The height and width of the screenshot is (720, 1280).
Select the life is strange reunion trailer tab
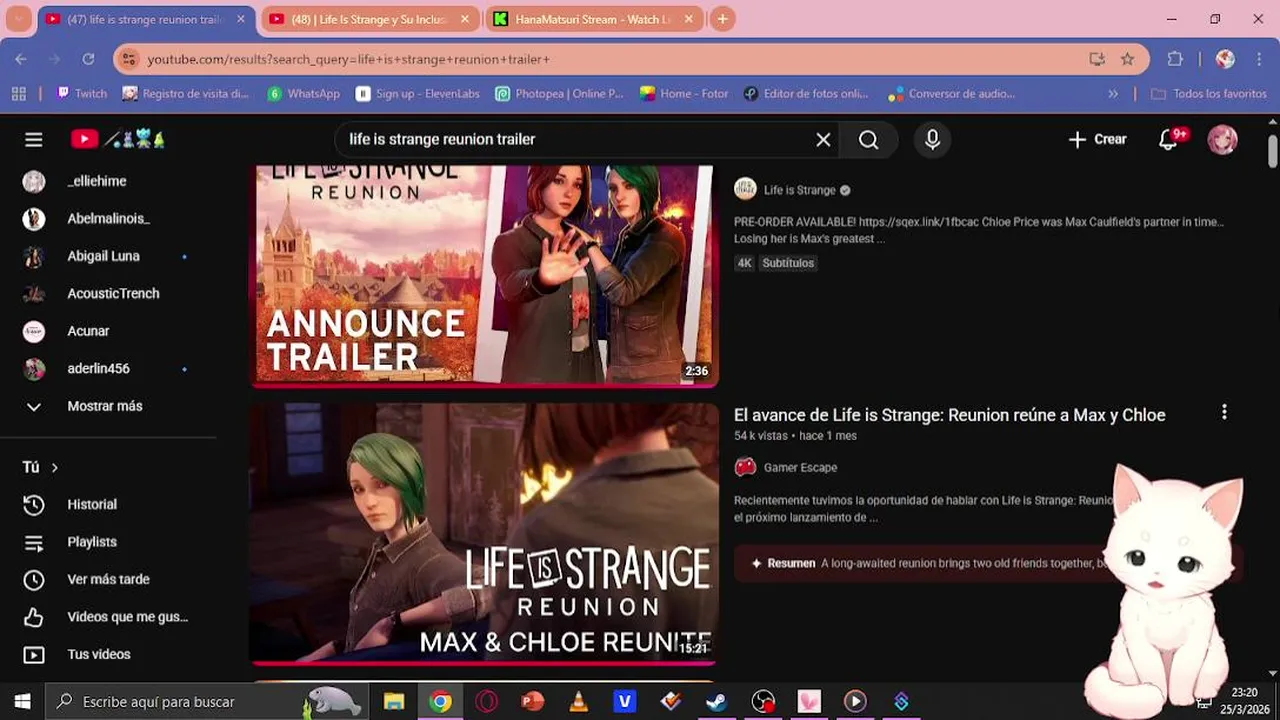click(145, 19)
